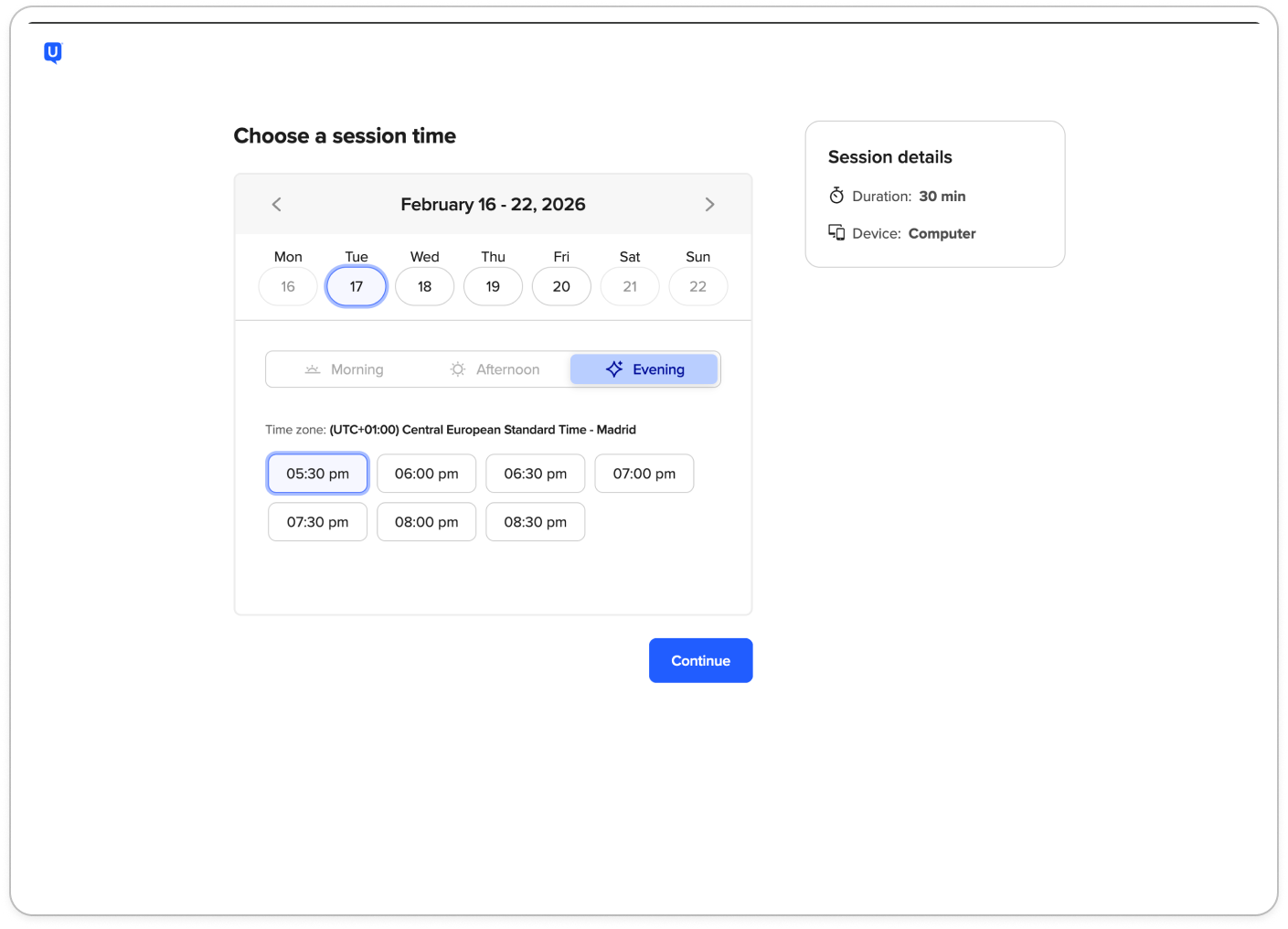
Task: Click the duration stopwatch icon
Action: tap(836, 196)
